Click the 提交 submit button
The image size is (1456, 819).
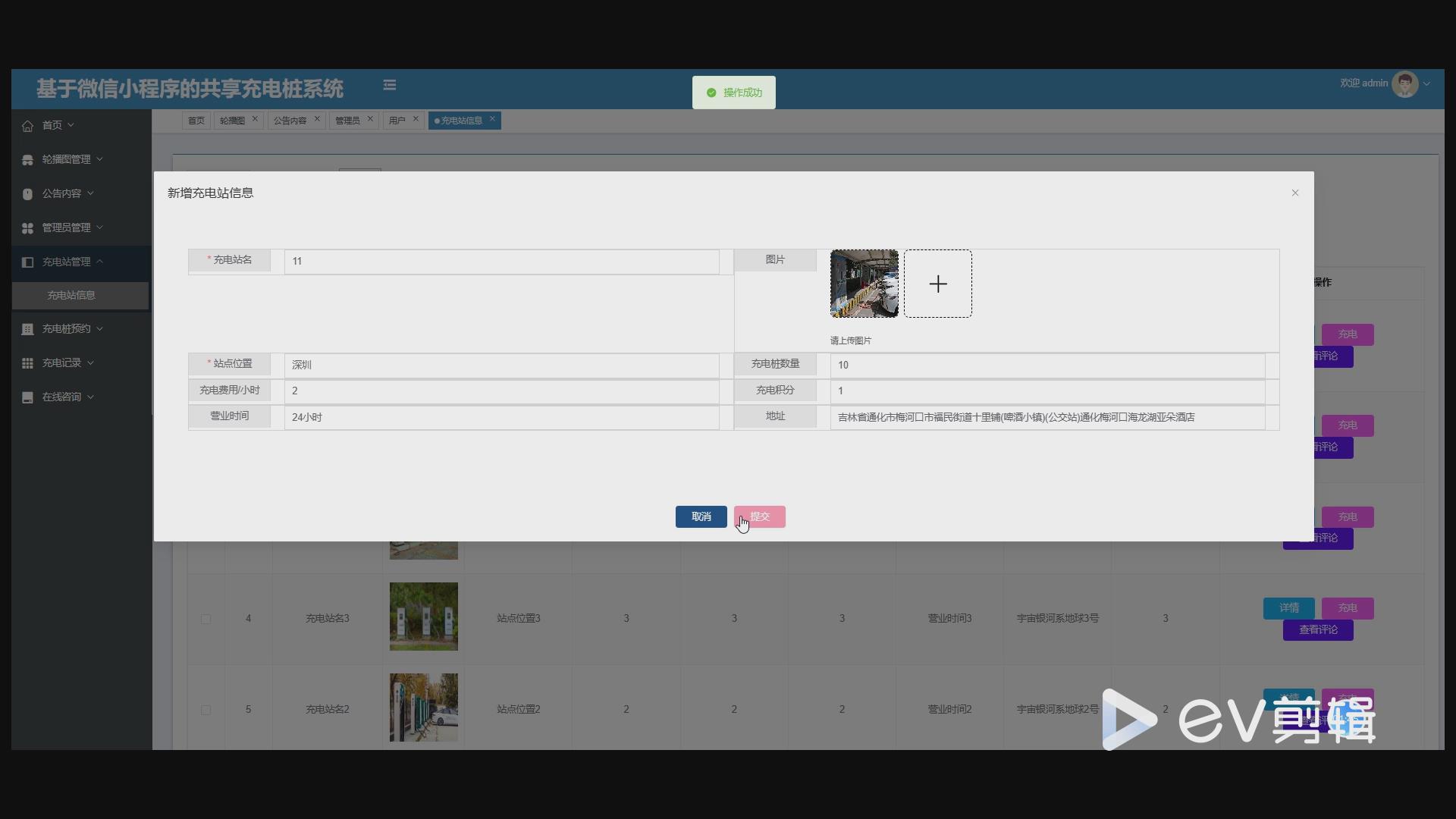760,517
